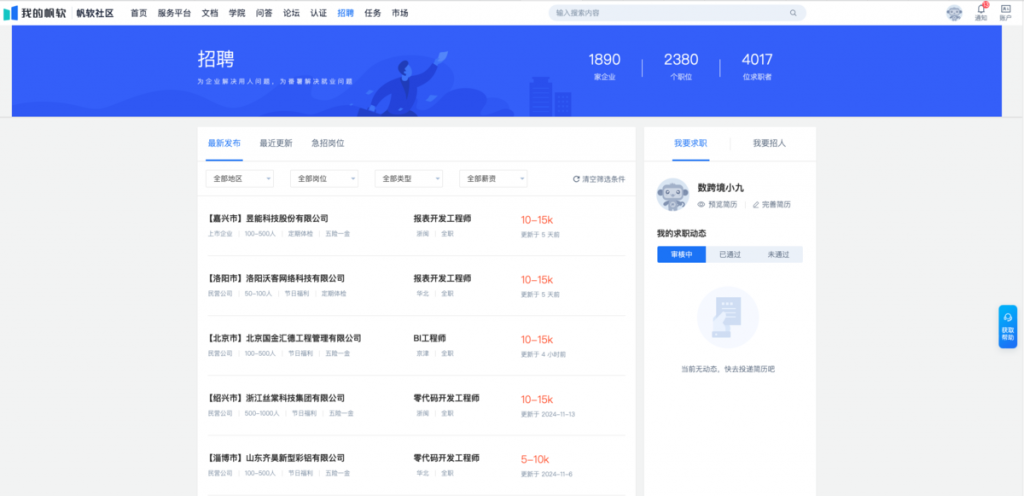Screen dimensions: 1024x496
Task: Switch status filter to 未通过
Action: [x=778, y=254]
